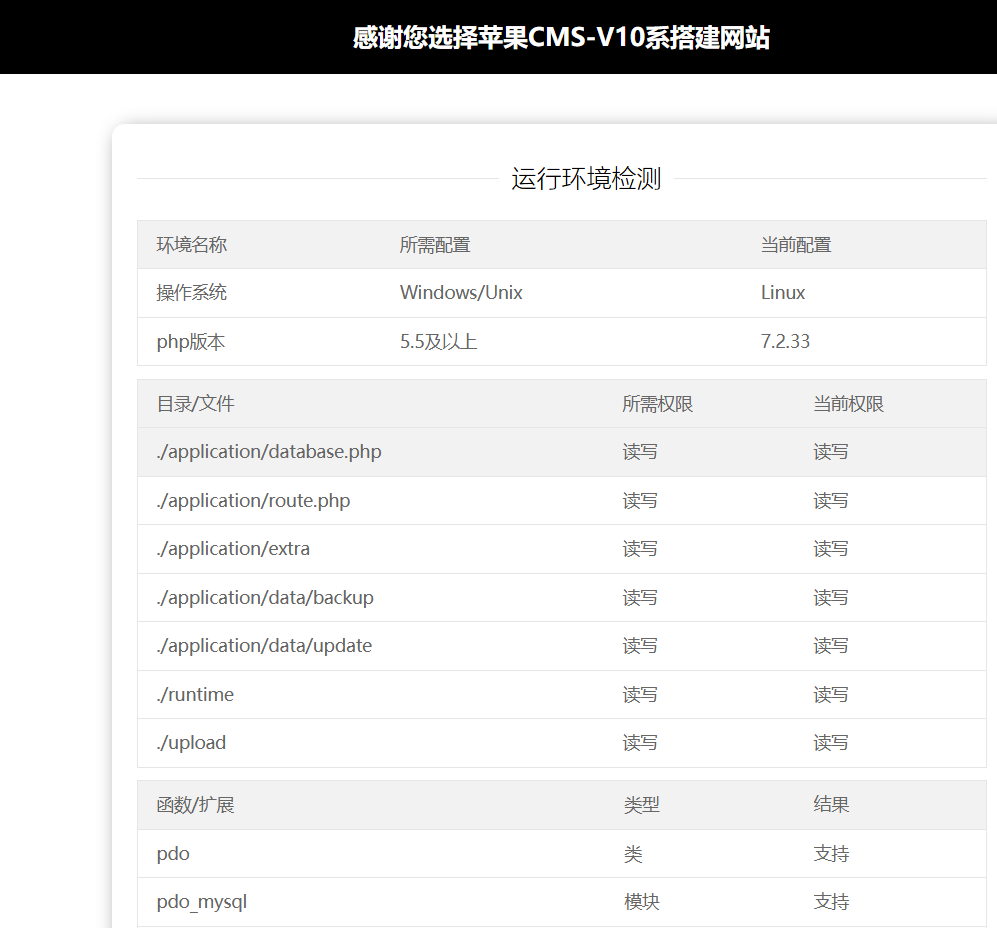Click the ./application/data/backup row
Screen dimensions: 997x928
coord(562,598)
